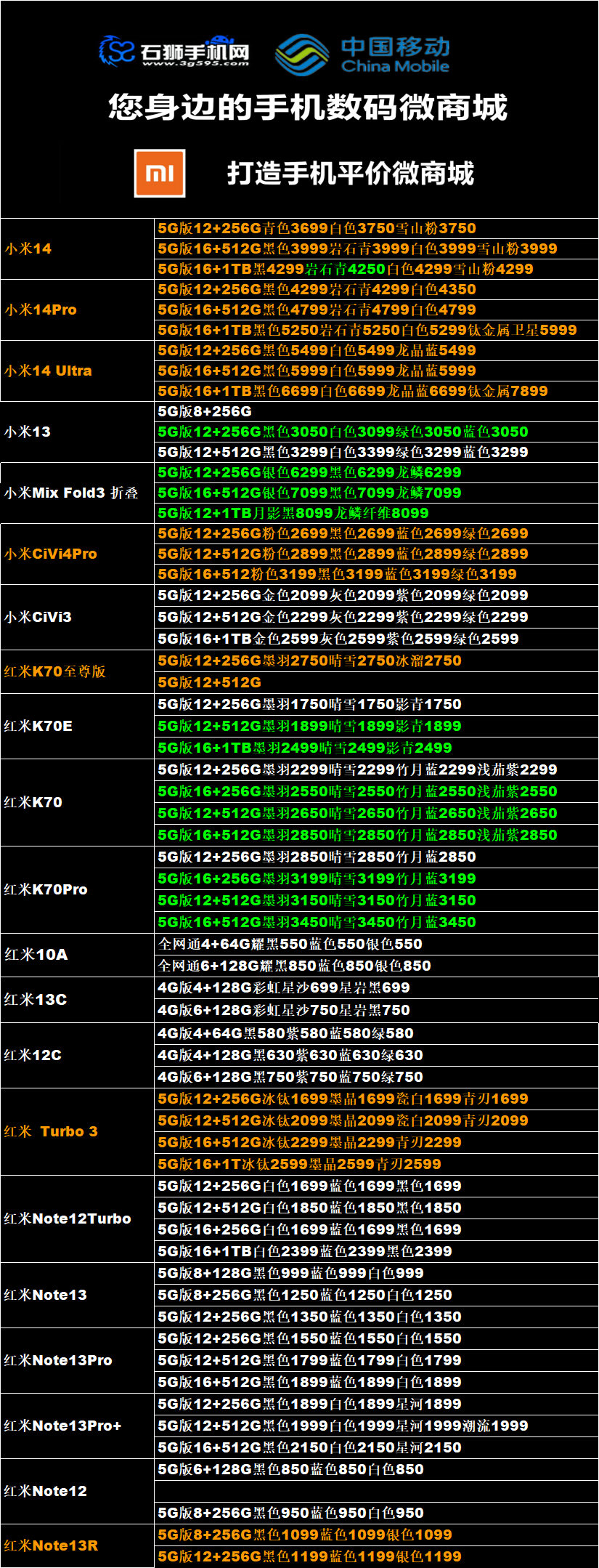599x1568 pixels.
Task: Click the 红米K70E model name cell
Action: click(78, 726)
